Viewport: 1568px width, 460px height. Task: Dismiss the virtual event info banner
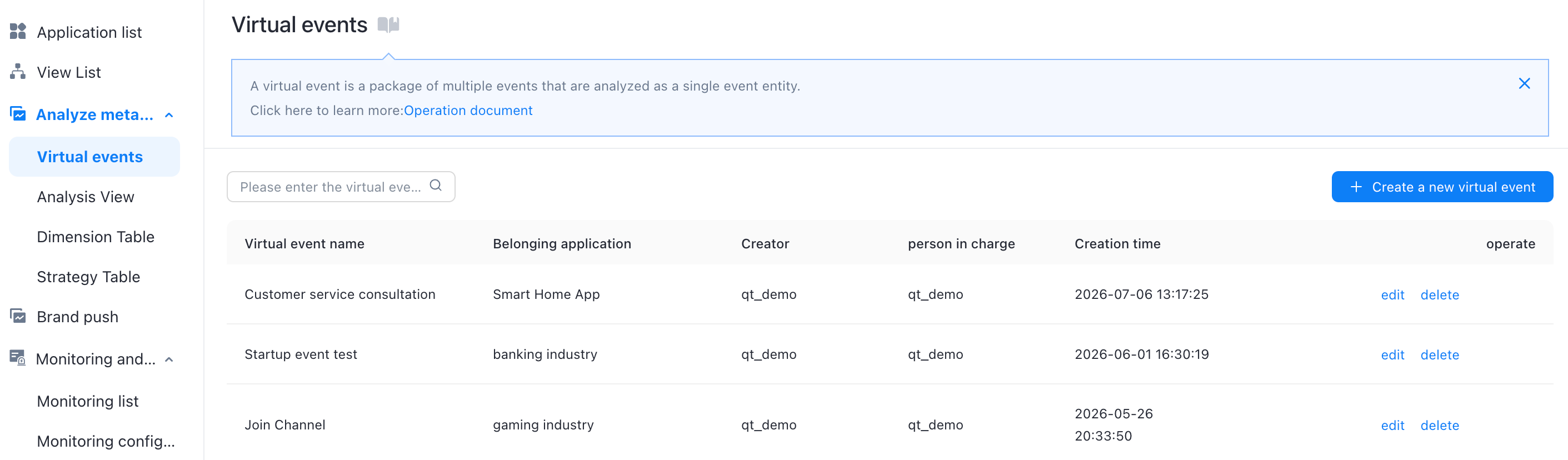pyautogui.click(x=1524, y=83)
